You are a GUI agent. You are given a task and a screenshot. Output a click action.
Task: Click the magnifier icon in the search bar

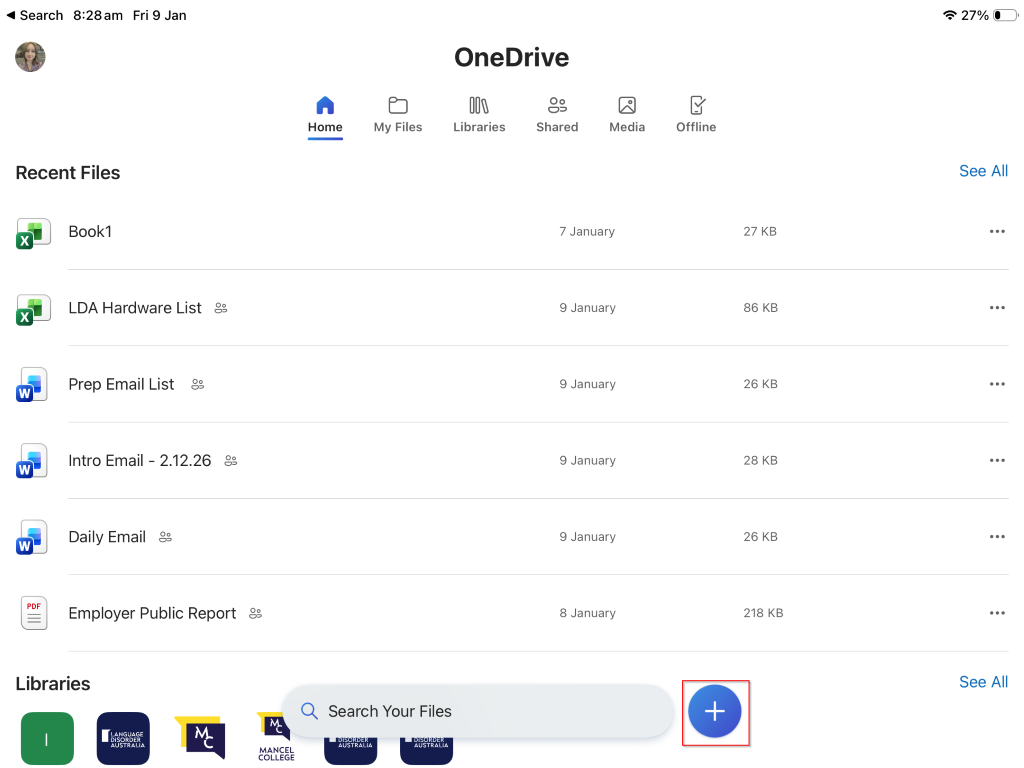point(309,711)
